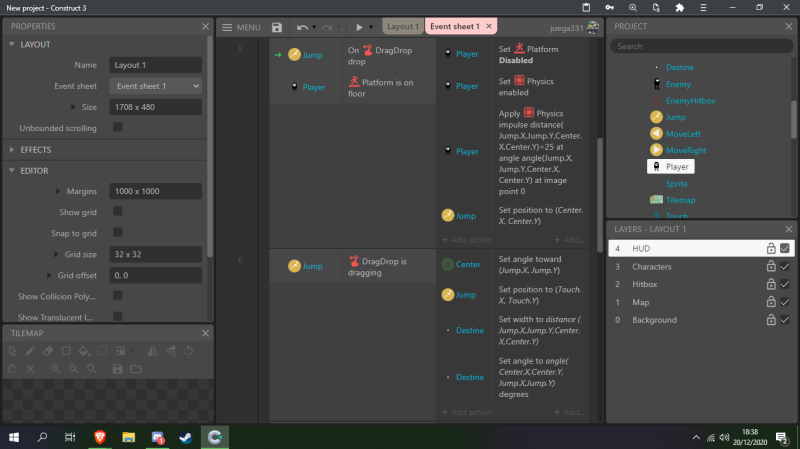This screenshot has height=449, width=800.
Task: Flip tile vertically in Tilemap bar
Action: tap(171, 351)
